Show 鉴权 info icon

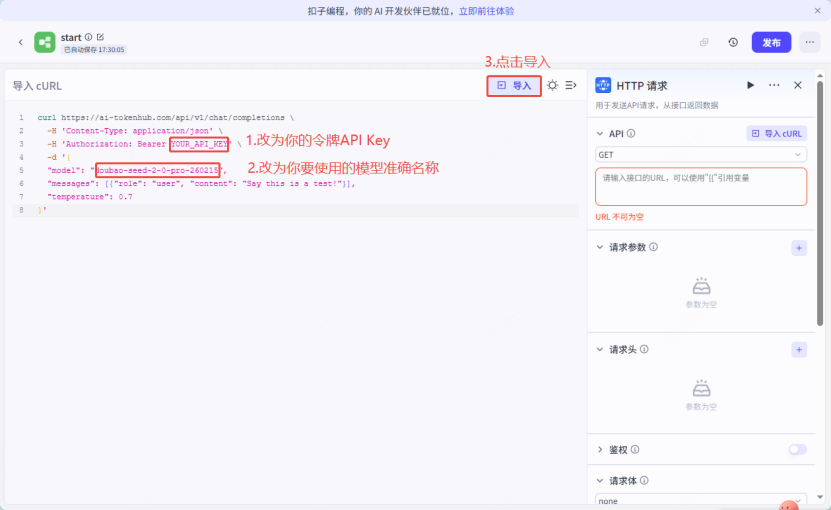pyautogui.click(x=635, y=450)
